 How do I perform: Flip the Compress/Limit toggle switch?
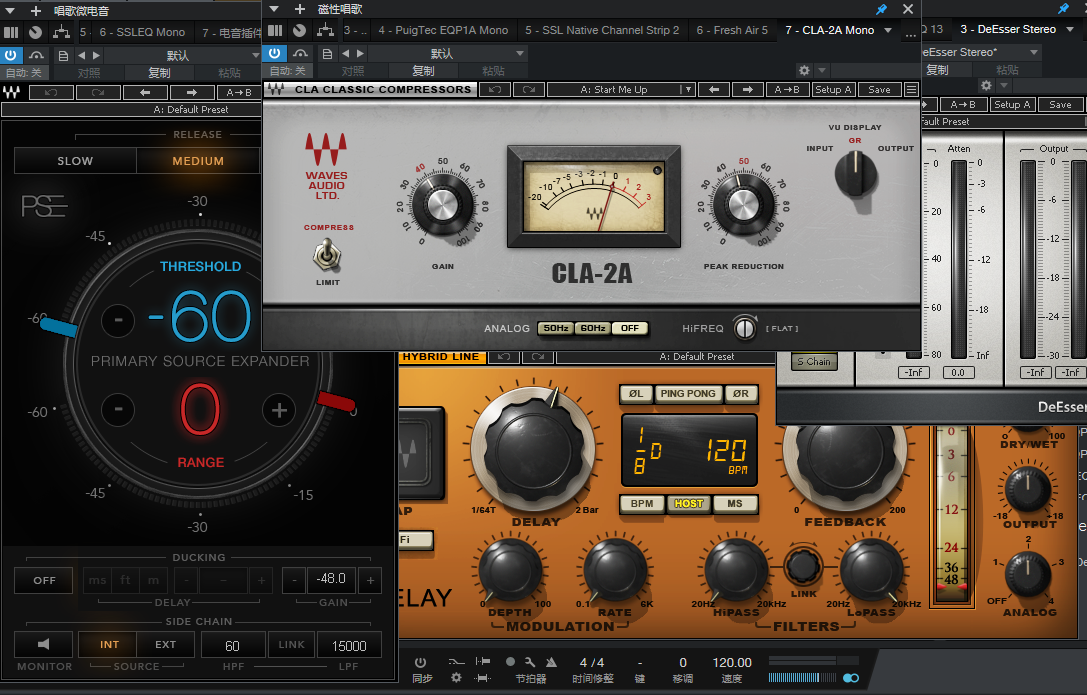(327, 255)
